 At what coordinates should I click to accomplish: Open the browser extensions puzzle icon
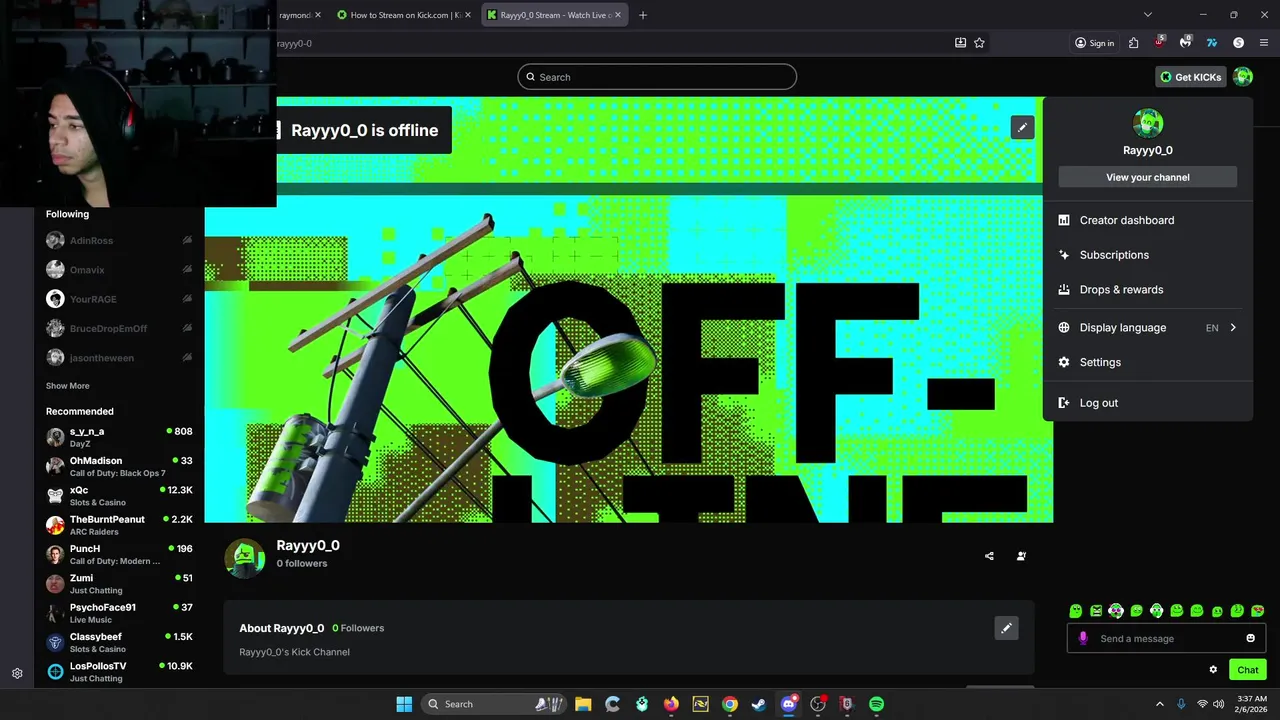tap(1133, 43)
